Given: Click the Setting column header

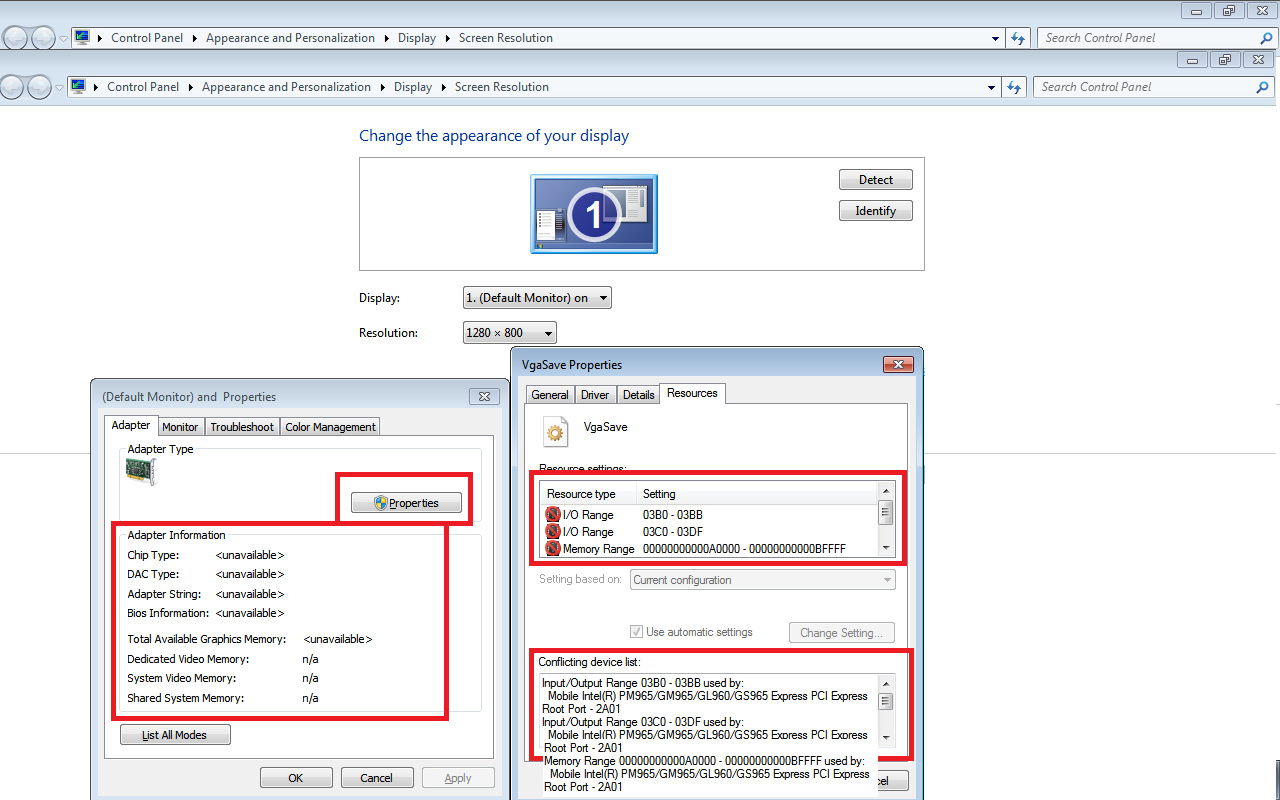Looking at the screenshot, I should click(x=756, y=494).
